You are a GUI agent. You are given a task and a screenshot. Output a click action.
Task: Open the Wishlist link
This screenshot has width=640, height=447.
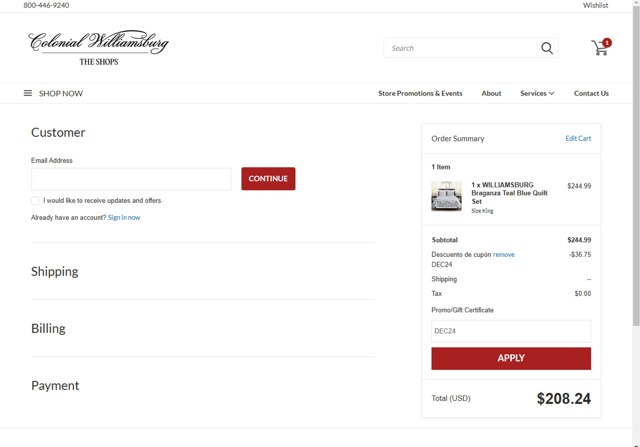tap(595, 5)
